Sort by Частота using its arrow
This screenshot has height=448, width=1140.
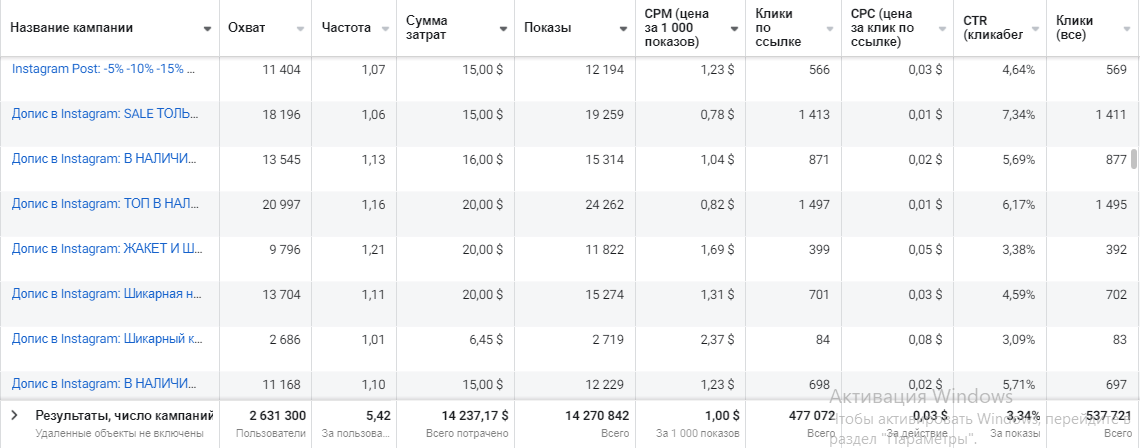point(385,29)
